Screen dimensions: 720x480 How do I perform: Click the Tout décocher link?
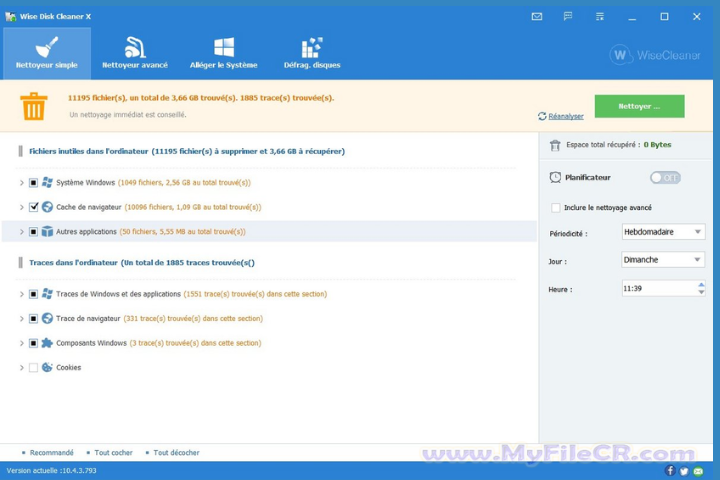[x=176, y=453]
